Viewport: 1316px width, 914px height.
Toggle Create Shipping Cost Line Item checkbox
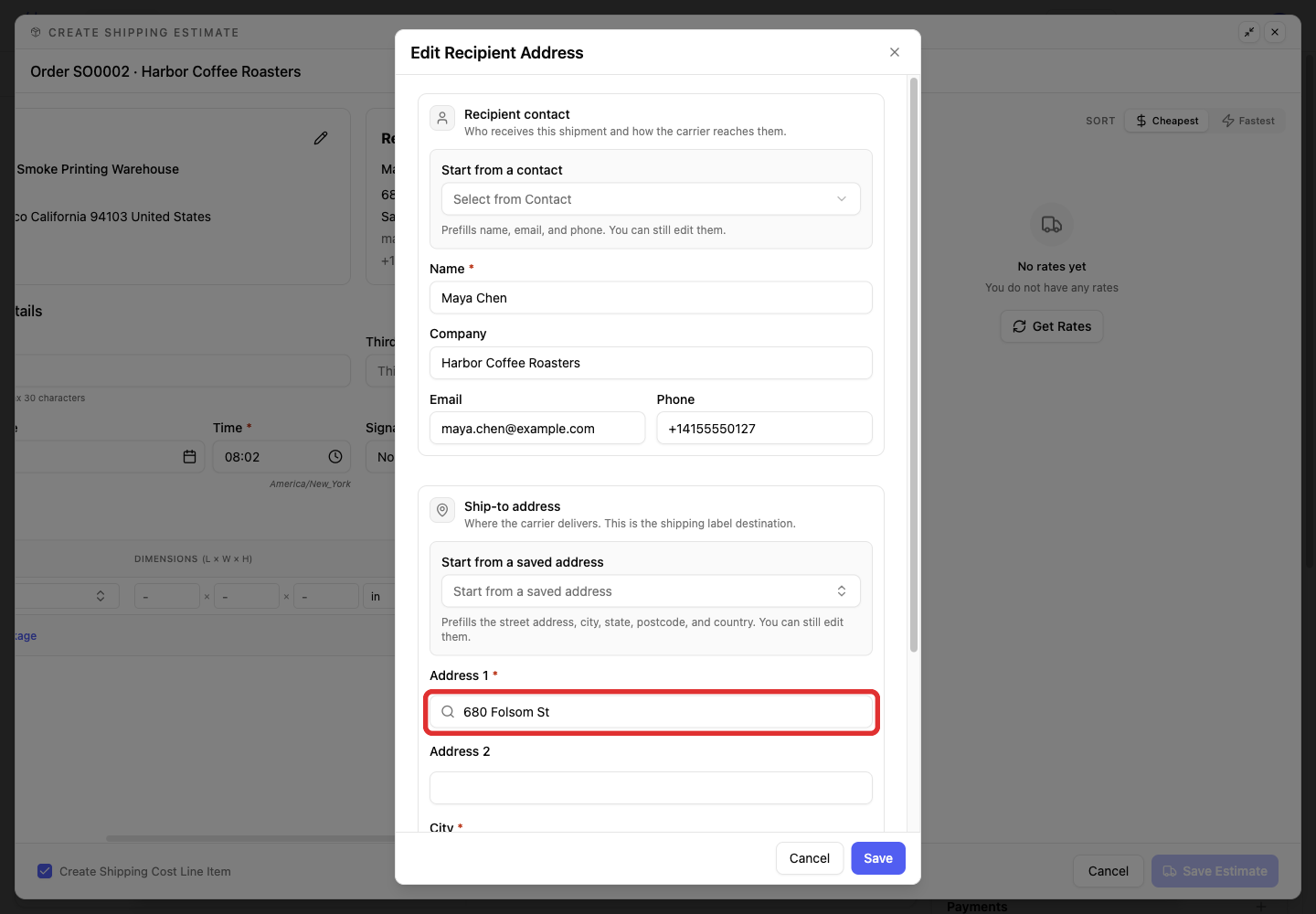coord(45,871)
